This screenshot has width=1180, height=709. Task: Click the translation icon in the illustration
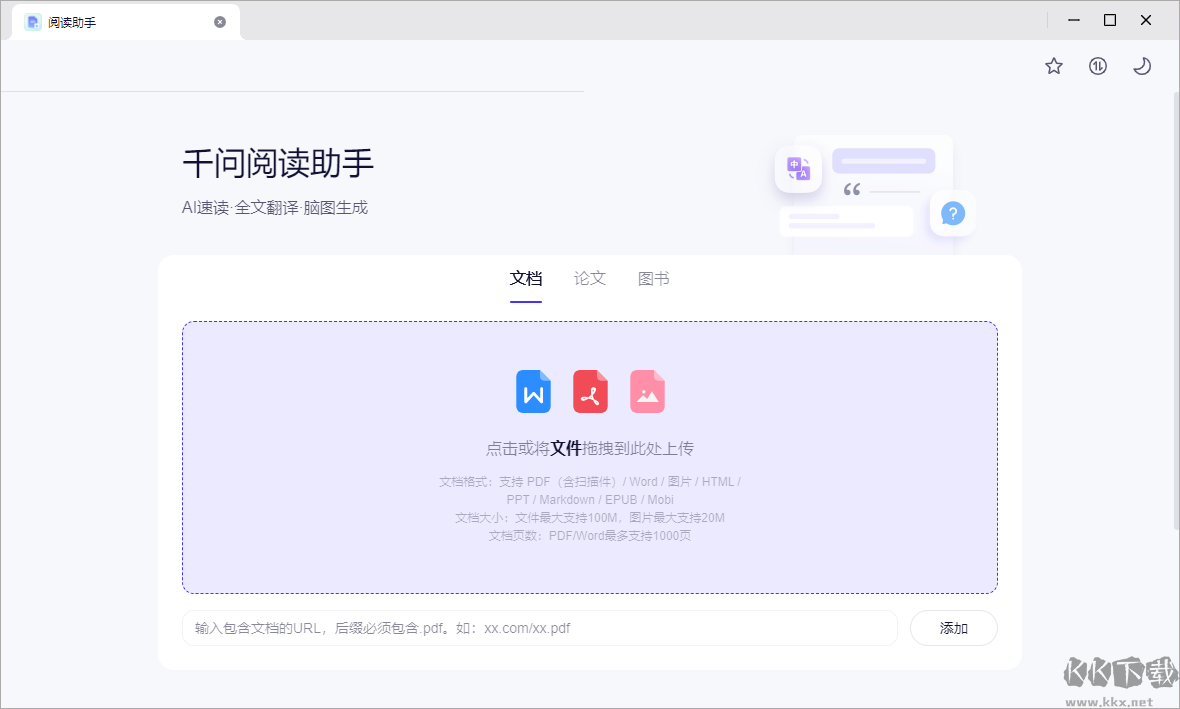pos(798,169)
